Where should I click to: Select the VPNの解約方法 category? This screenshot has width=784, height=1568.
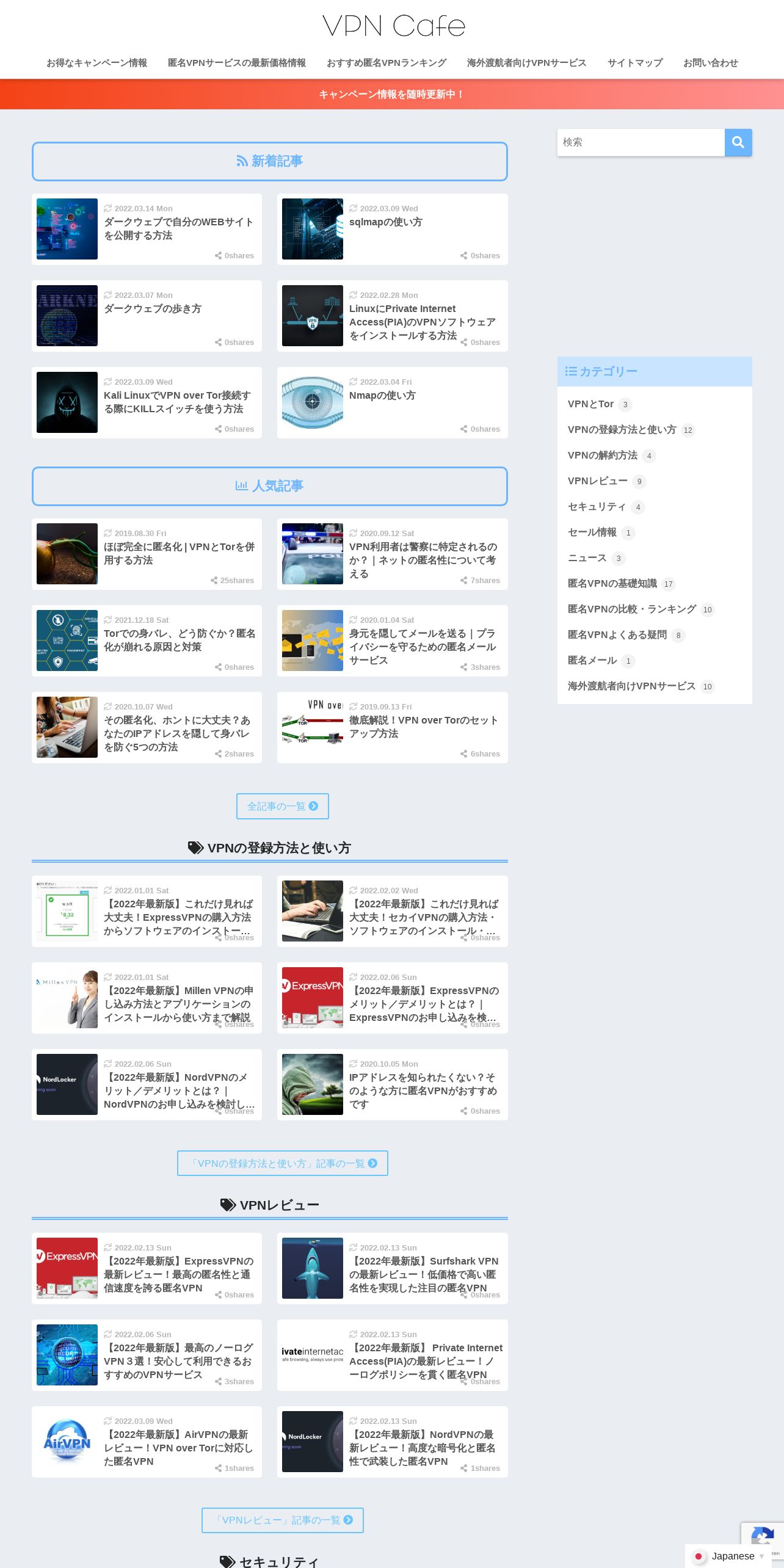[603, 456]
